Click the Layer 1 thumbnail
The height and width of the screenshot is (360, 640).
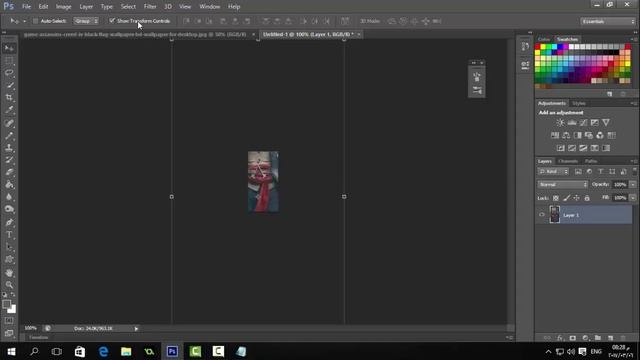(x=555, y=214)
